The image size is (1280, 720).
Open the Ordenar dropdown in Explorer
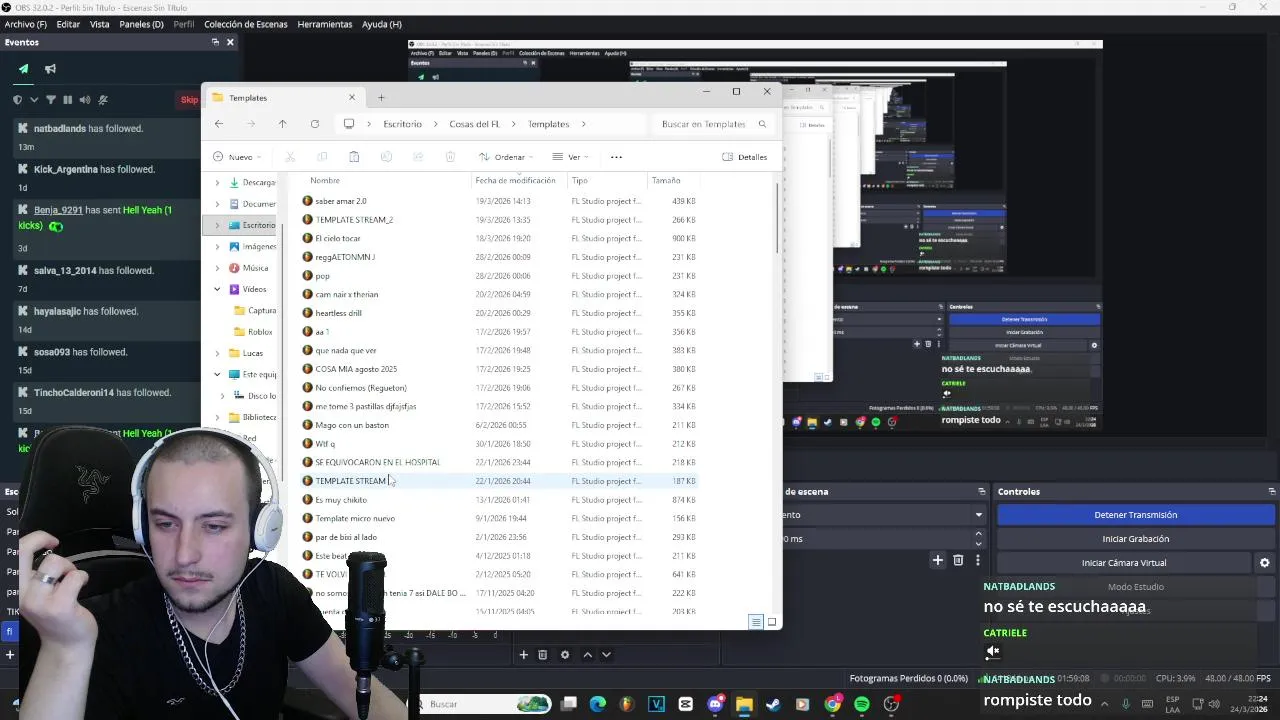[x=506, y=157]
